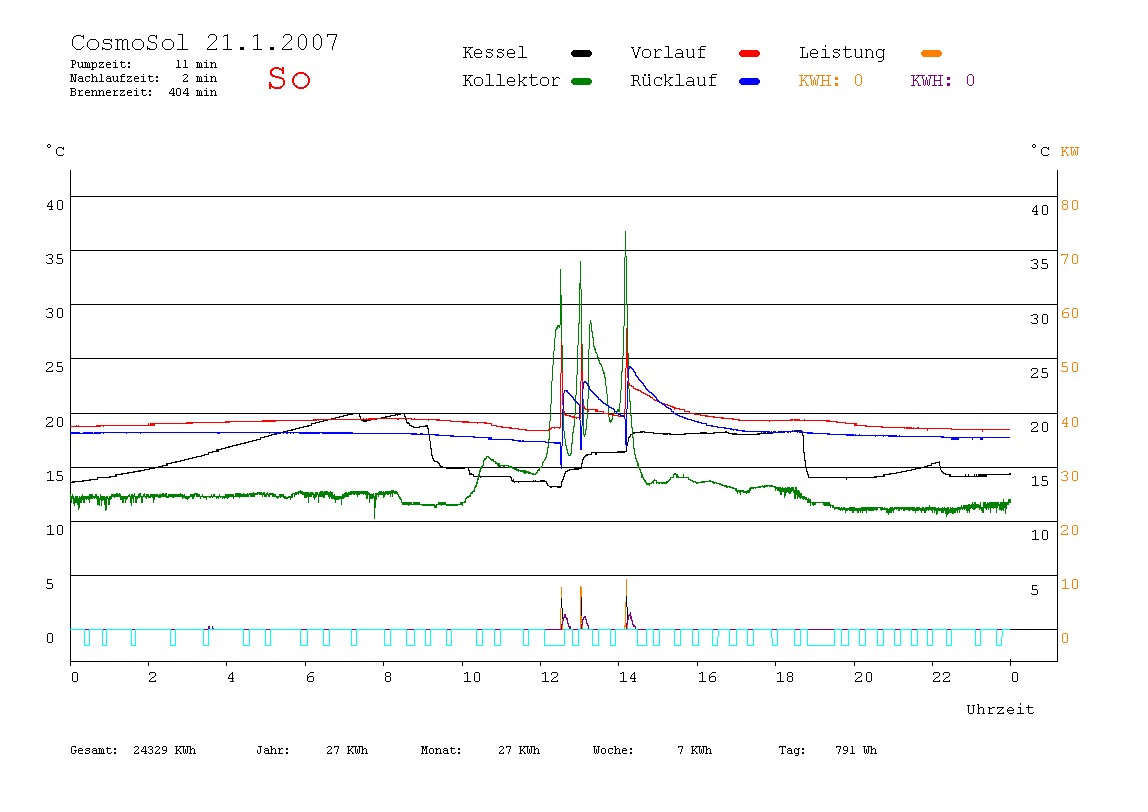Screen dimensions: 1148x812
Task: Click the Kessel legend label
Action: [494, 53]
